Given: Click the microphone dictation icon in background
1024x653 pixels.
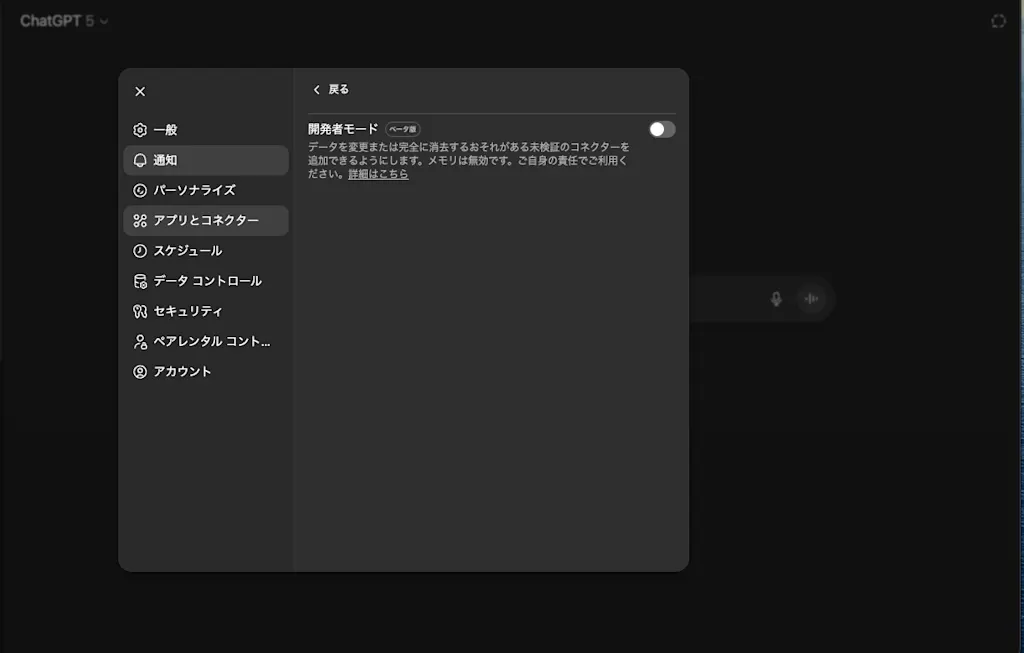Looking at the screenshot, I should point(776,298).
